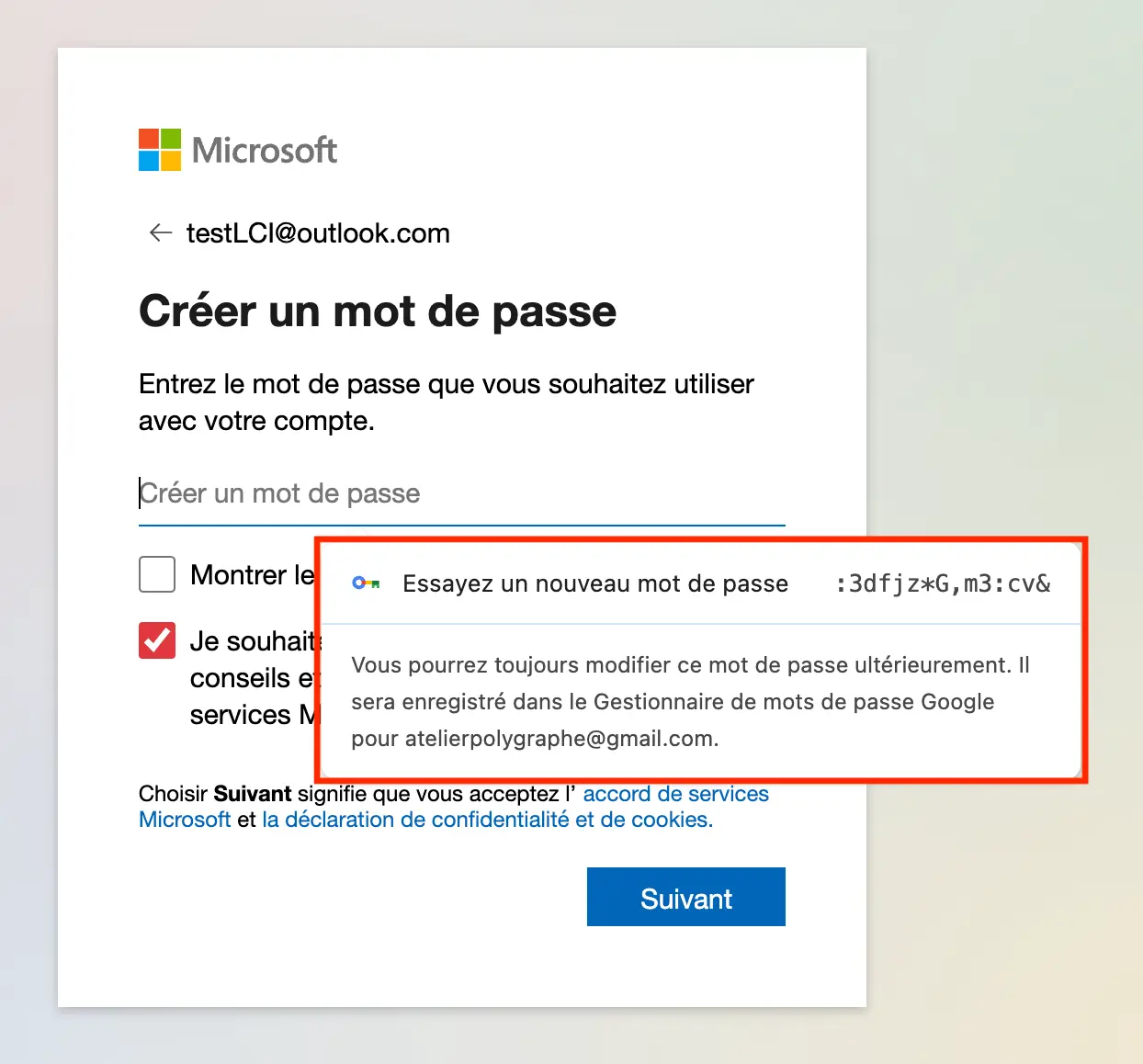The image size is (1143, 1064).
Task: Click the Montrer le label text
Action: 252,575
